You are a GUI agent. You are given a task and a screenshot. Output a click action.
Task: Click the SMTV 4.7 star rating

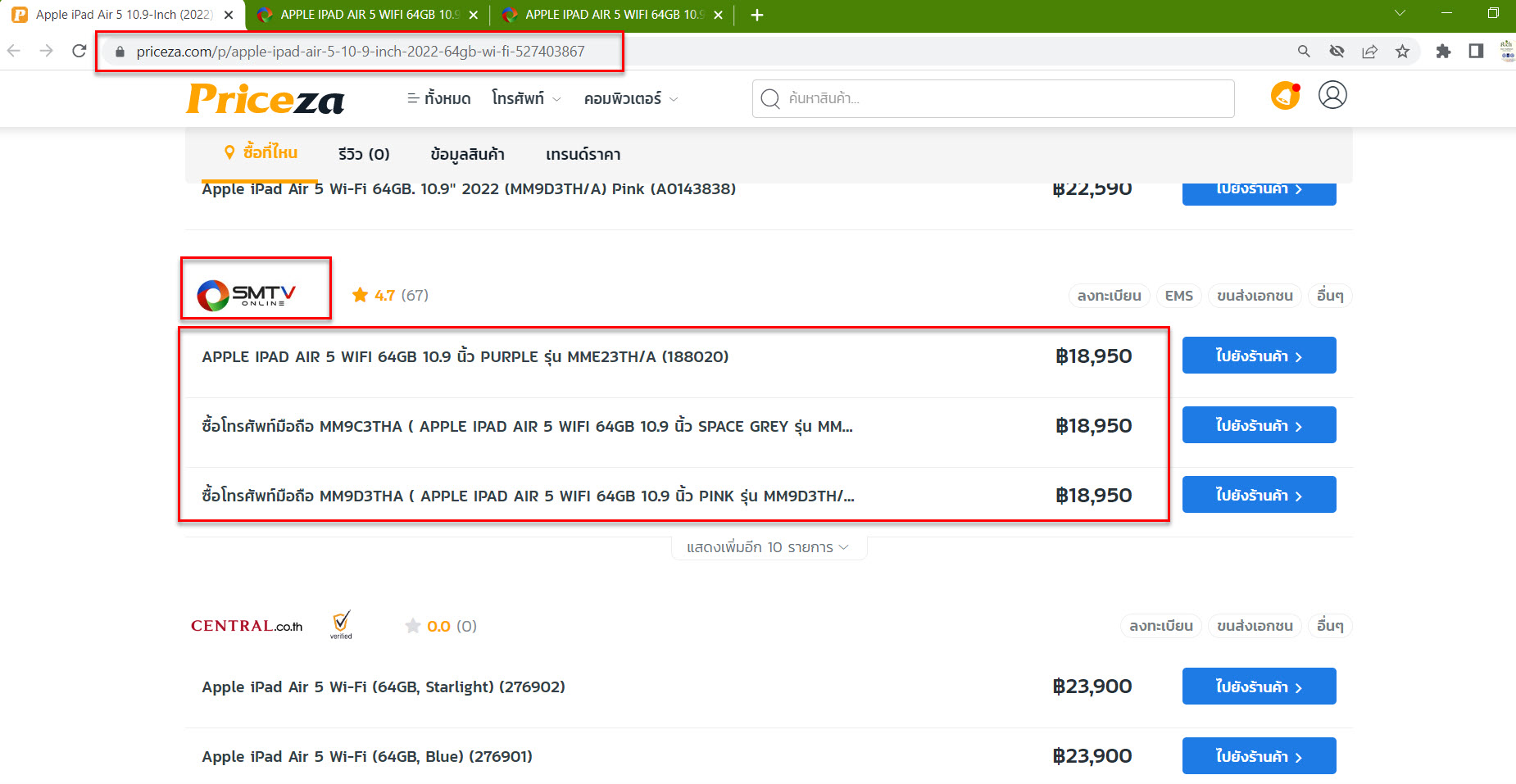pyautogui.click(x=390, y=295)
